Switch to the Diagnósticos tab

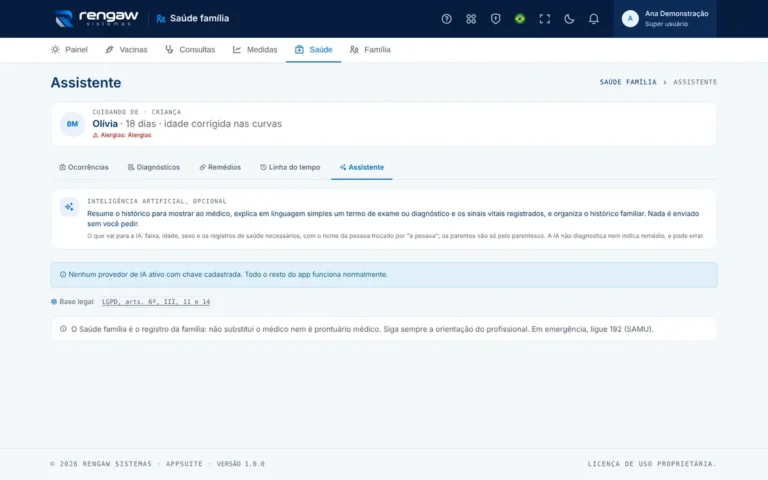click(154, 168)
